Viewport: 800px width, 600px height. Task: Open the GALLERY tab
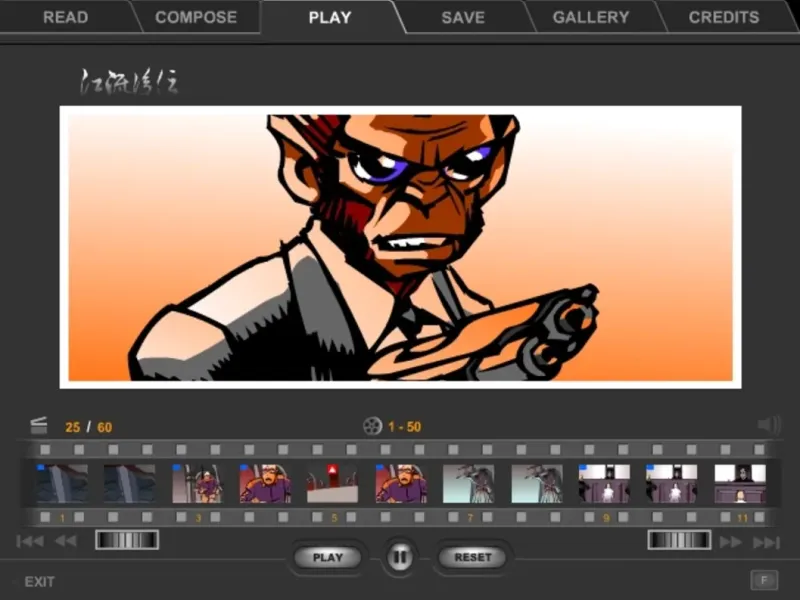(x=591, y=17)
